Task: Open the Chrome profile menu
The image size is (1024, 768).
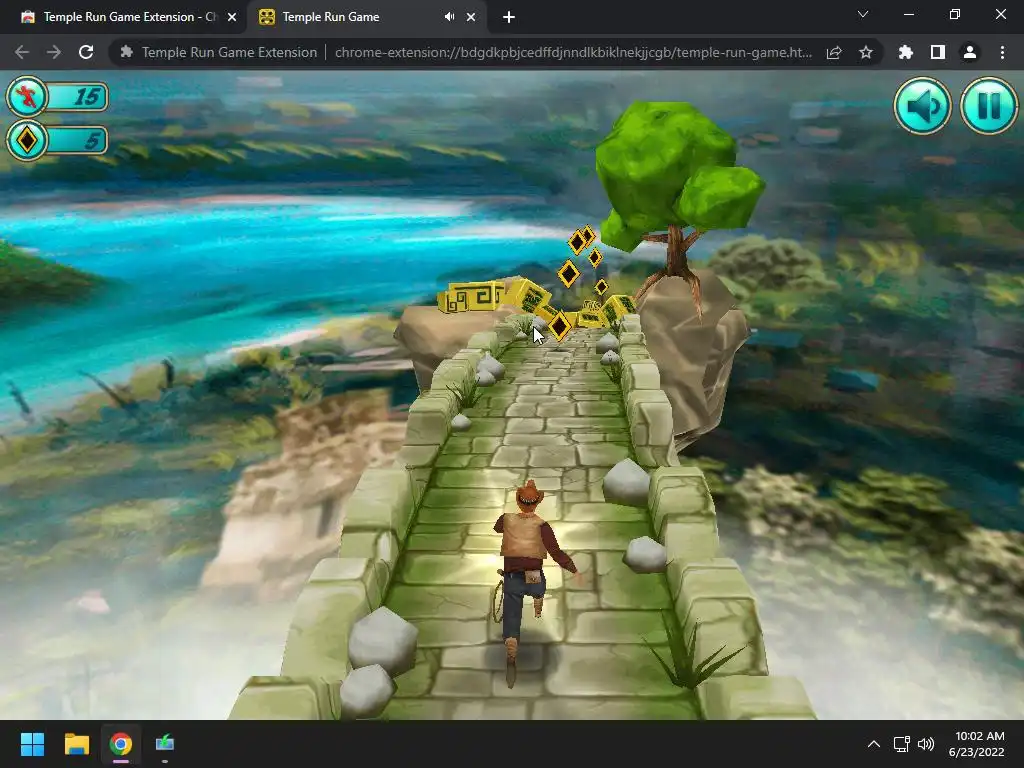Action: pyautogui.click(x=970, y=52)
